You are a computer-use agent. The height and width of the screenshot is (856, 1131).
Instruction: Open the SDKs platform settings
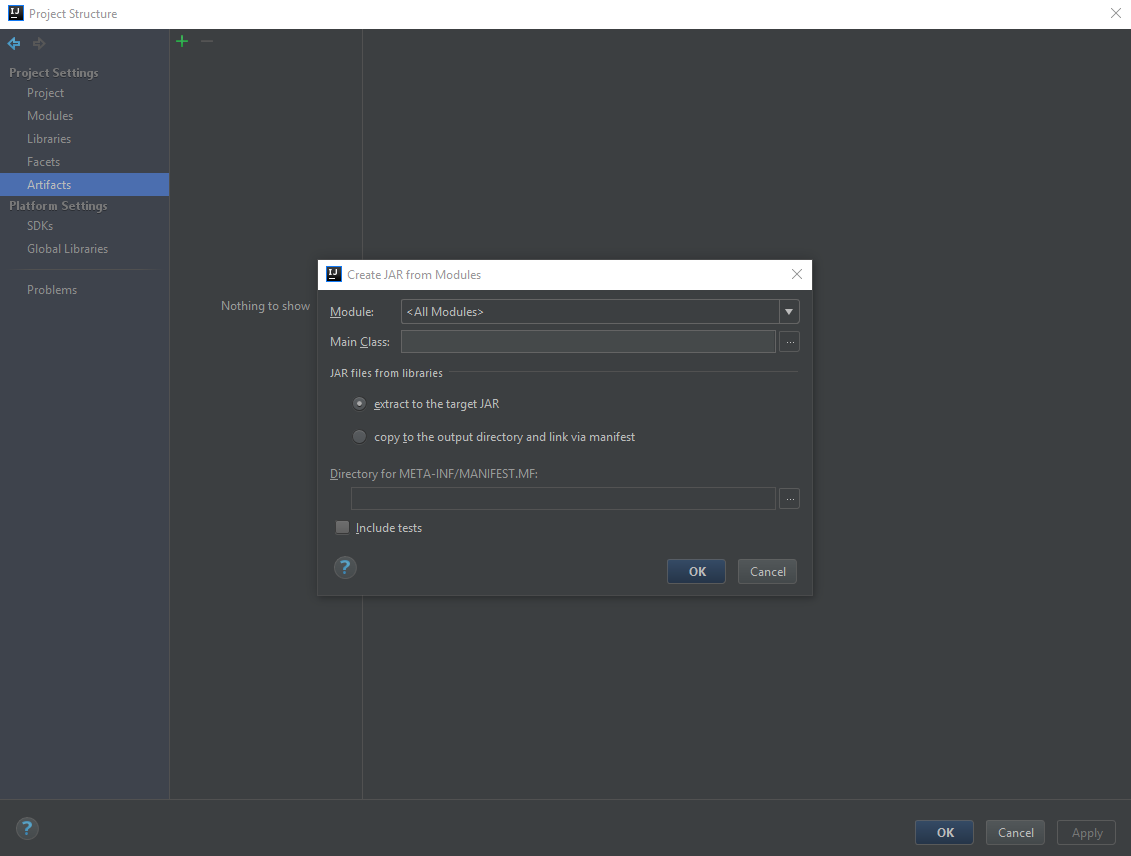click(x=40, y=226)
